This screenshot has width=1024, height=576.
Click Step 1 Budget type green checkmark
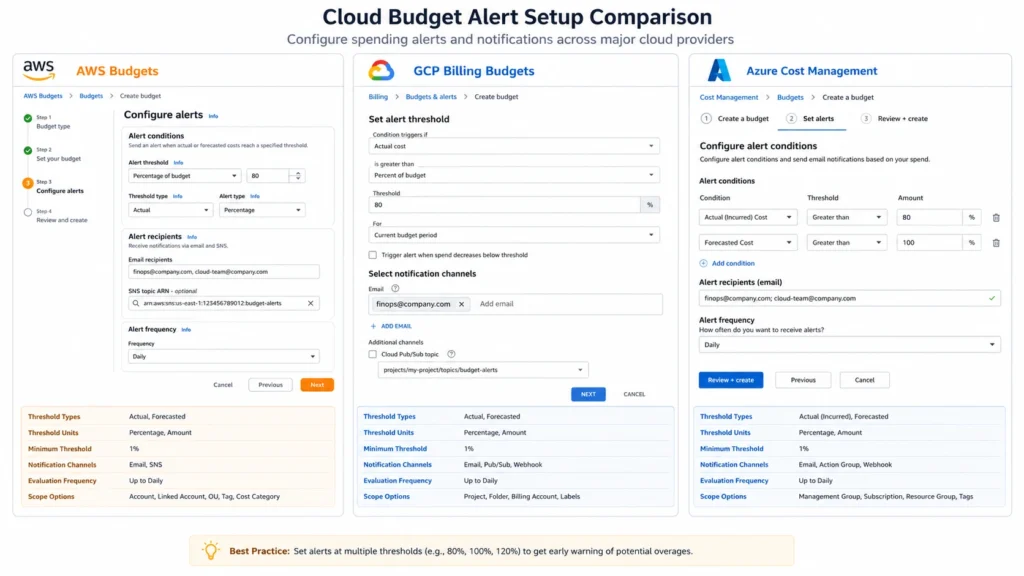pyautogui.click(x=27, y=118)
